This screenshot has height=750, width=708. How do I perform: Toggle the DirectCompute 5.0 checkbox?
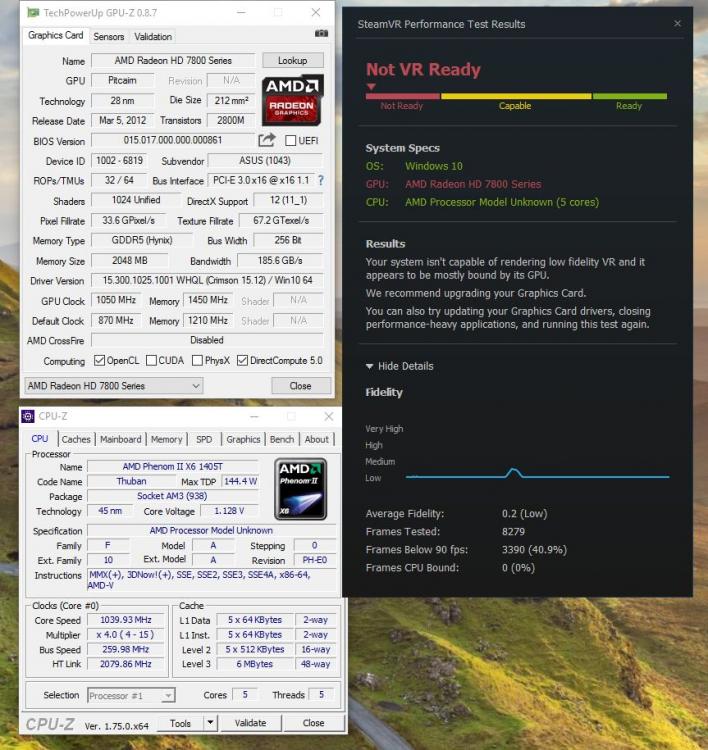tap(243, 361)
